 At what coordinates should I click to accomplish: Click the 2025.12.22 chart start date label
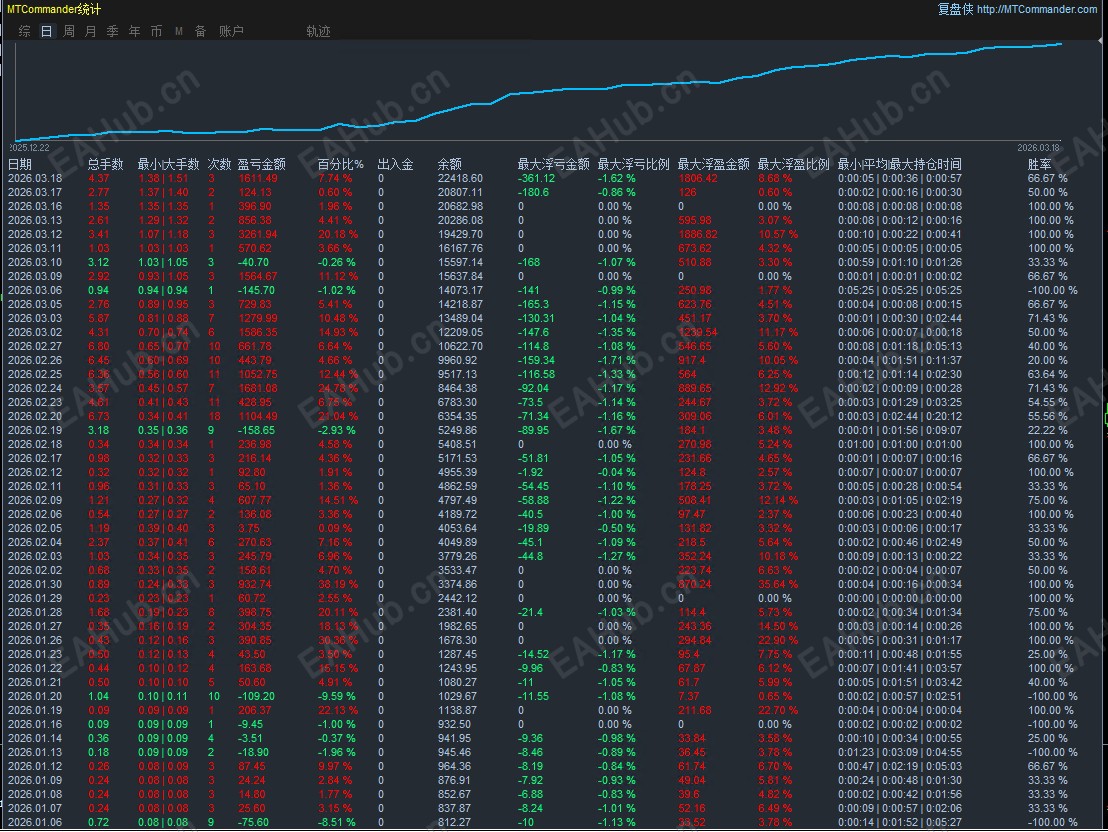30,147
